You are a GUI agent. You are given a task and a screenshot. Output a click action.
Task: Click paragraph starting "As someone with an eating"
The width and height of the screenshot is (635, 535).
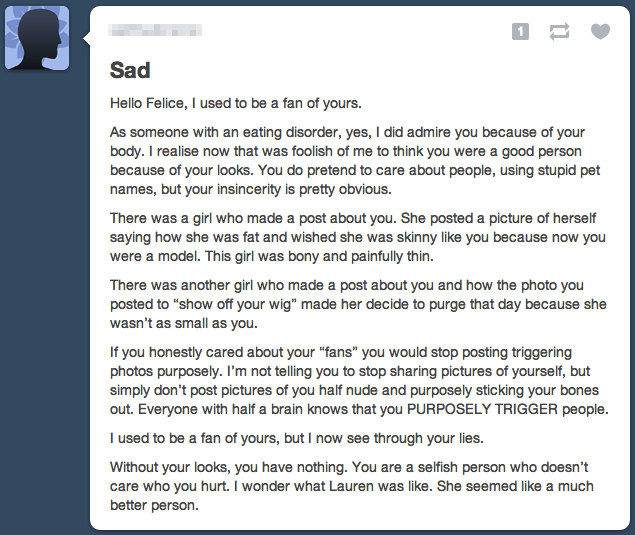pos(355,161)
